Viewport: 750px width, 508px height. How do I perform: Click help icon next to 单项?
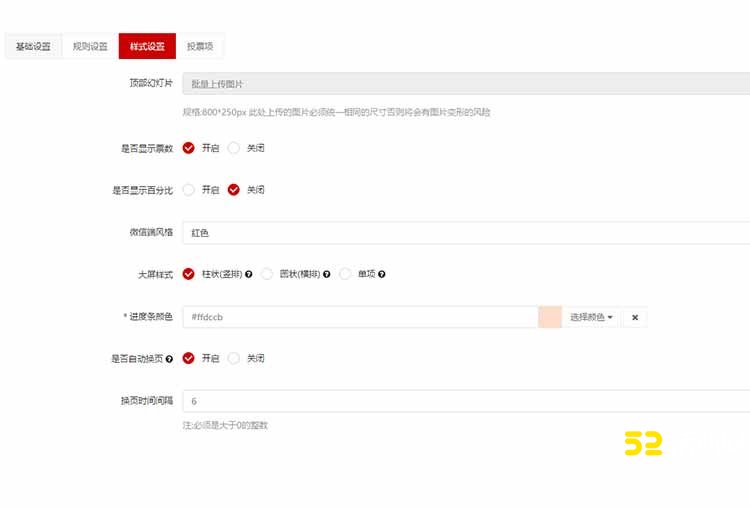pos(381,274)
